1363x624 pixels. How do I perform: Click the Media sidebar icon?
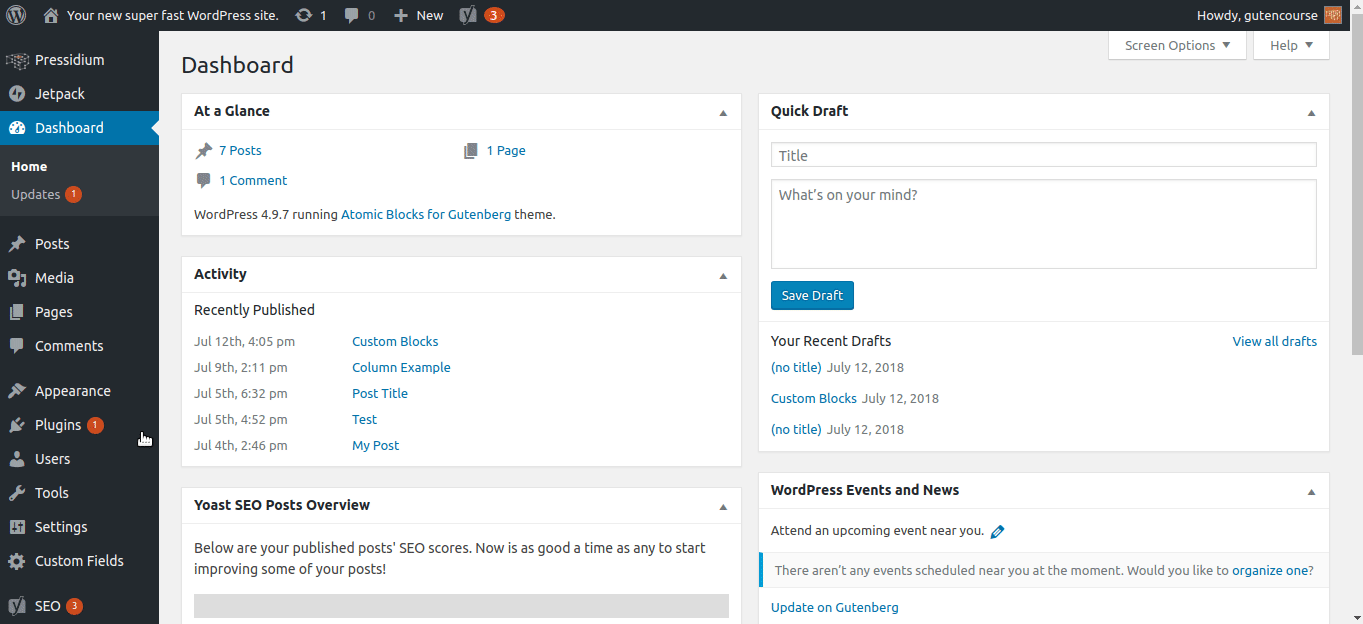17,278
